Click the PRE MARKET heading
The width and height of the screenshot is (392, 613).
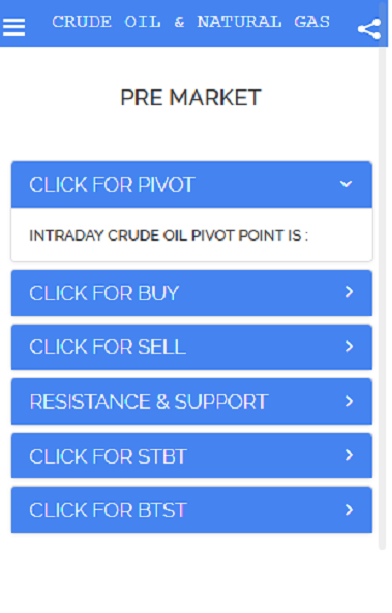click(x=190, y=97)
